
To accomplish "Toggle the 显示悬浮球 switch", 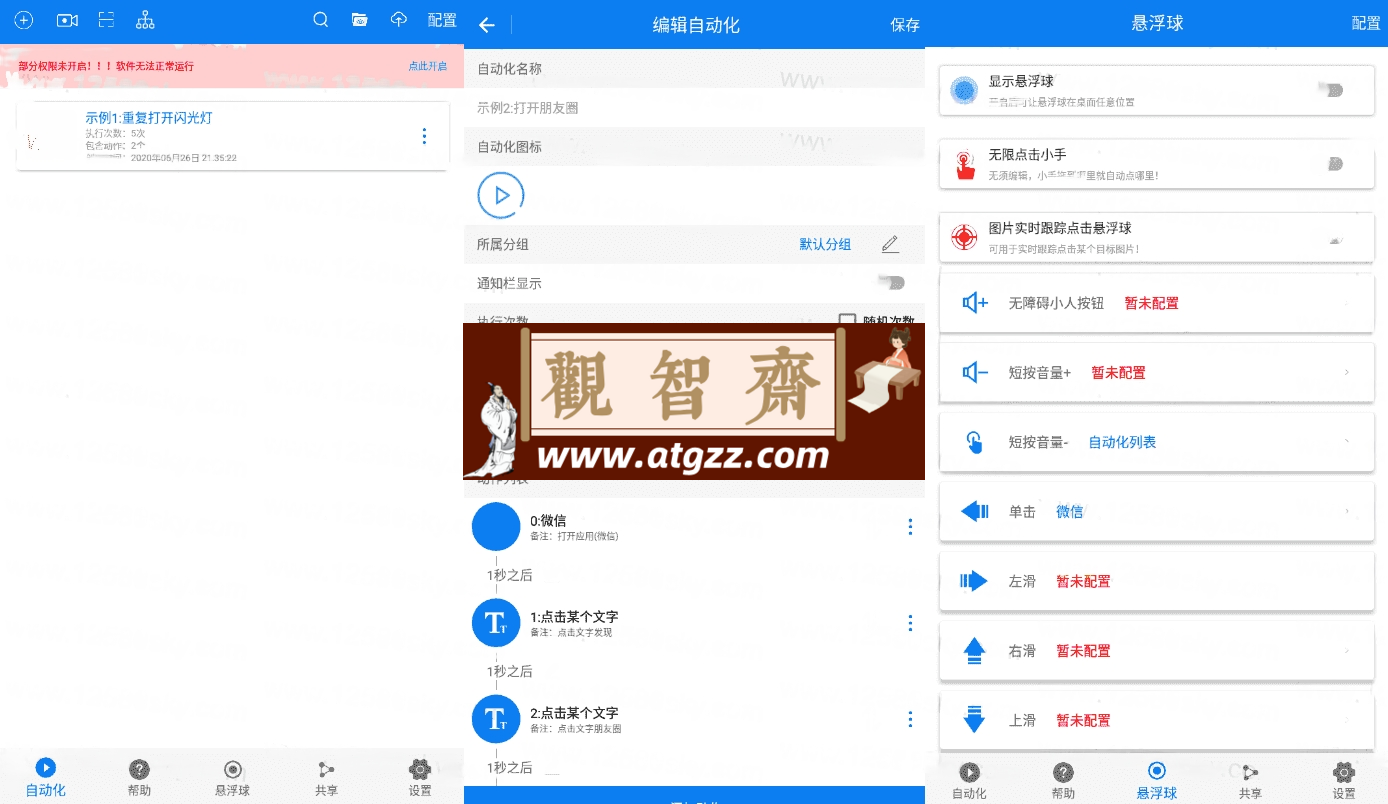I will tap(1330, 90).
